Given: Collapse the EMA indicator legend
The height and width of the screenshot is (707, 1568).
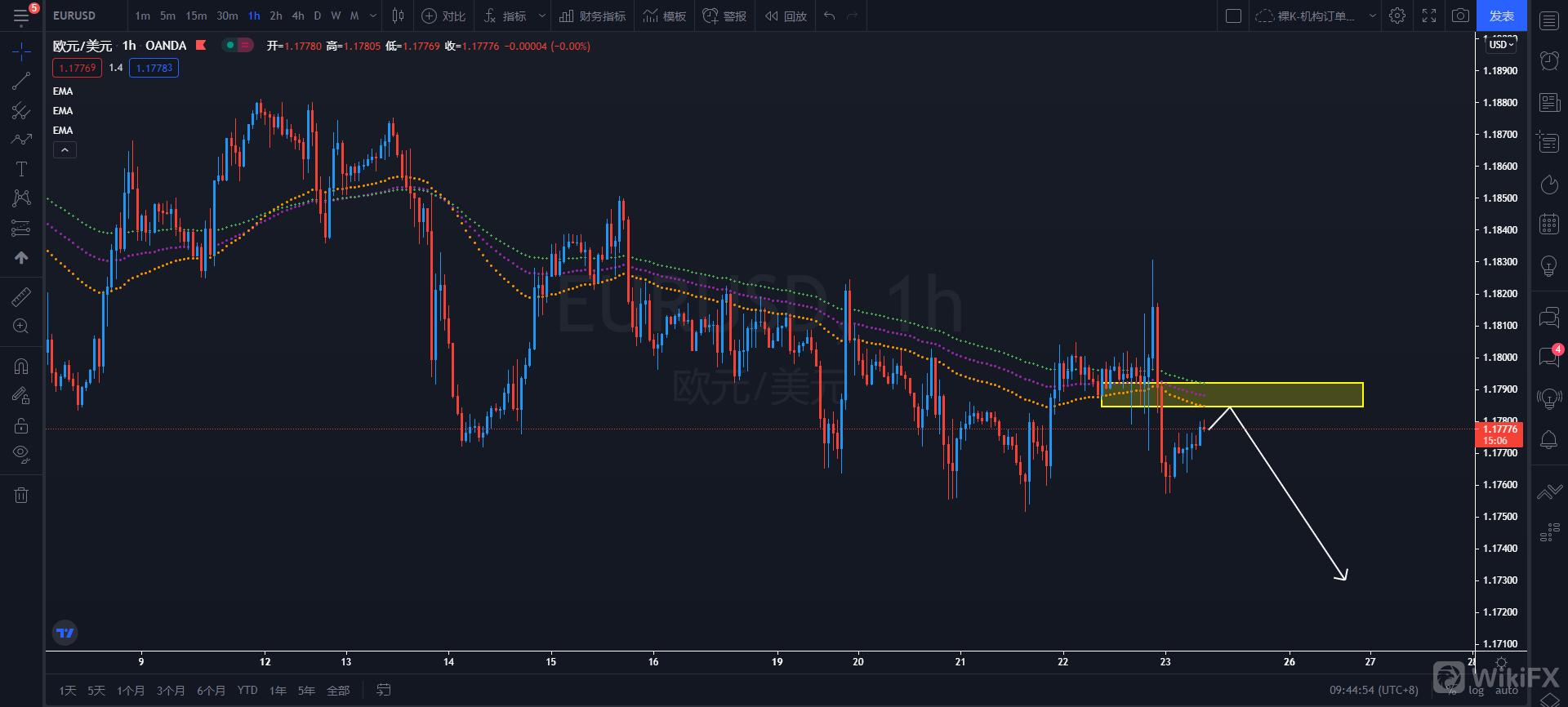Looking at the screenshot, I should coord(65,150).
